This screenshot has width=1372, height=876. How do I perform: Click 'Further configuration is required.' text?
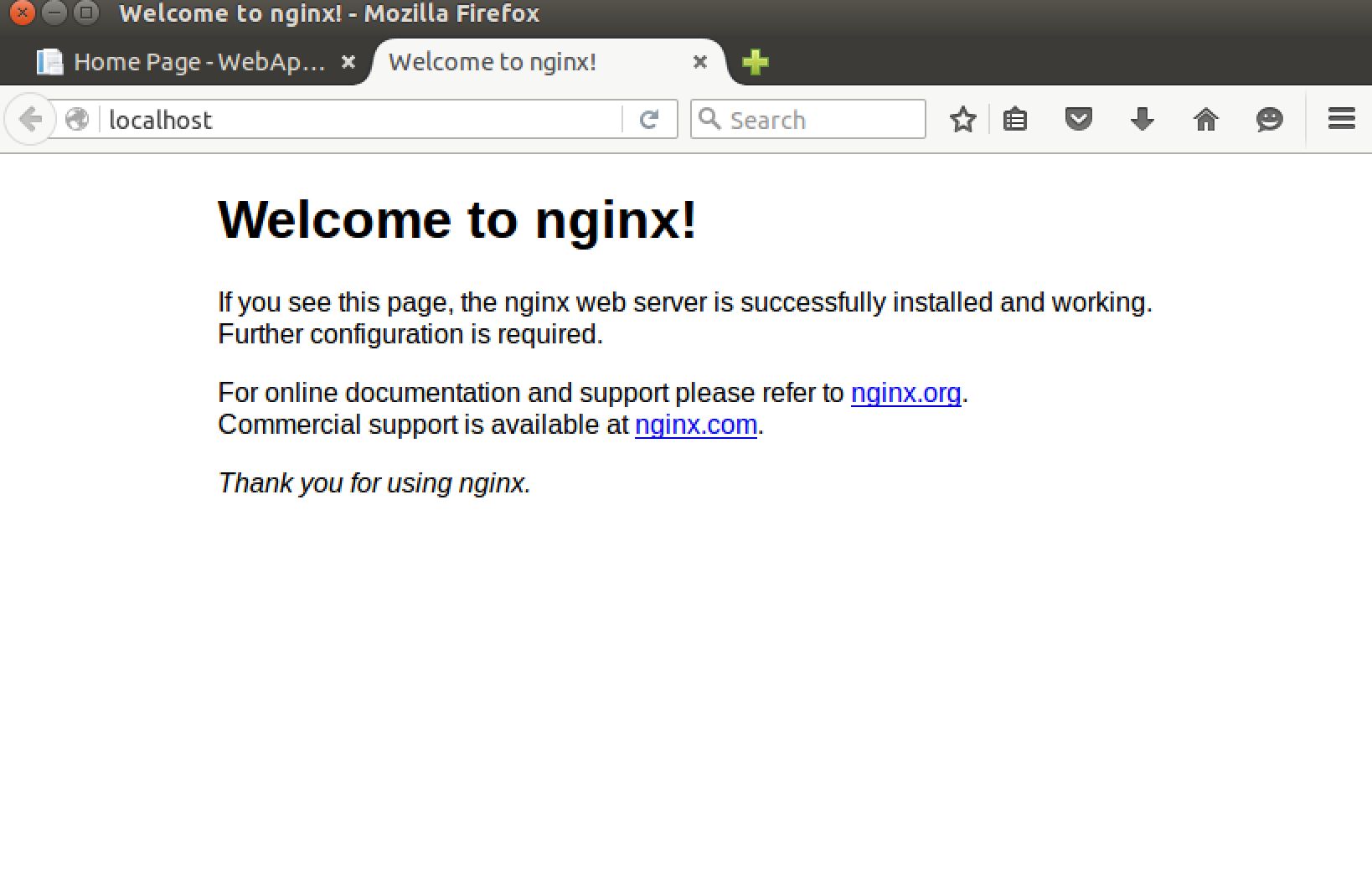[x=410, y=334]
